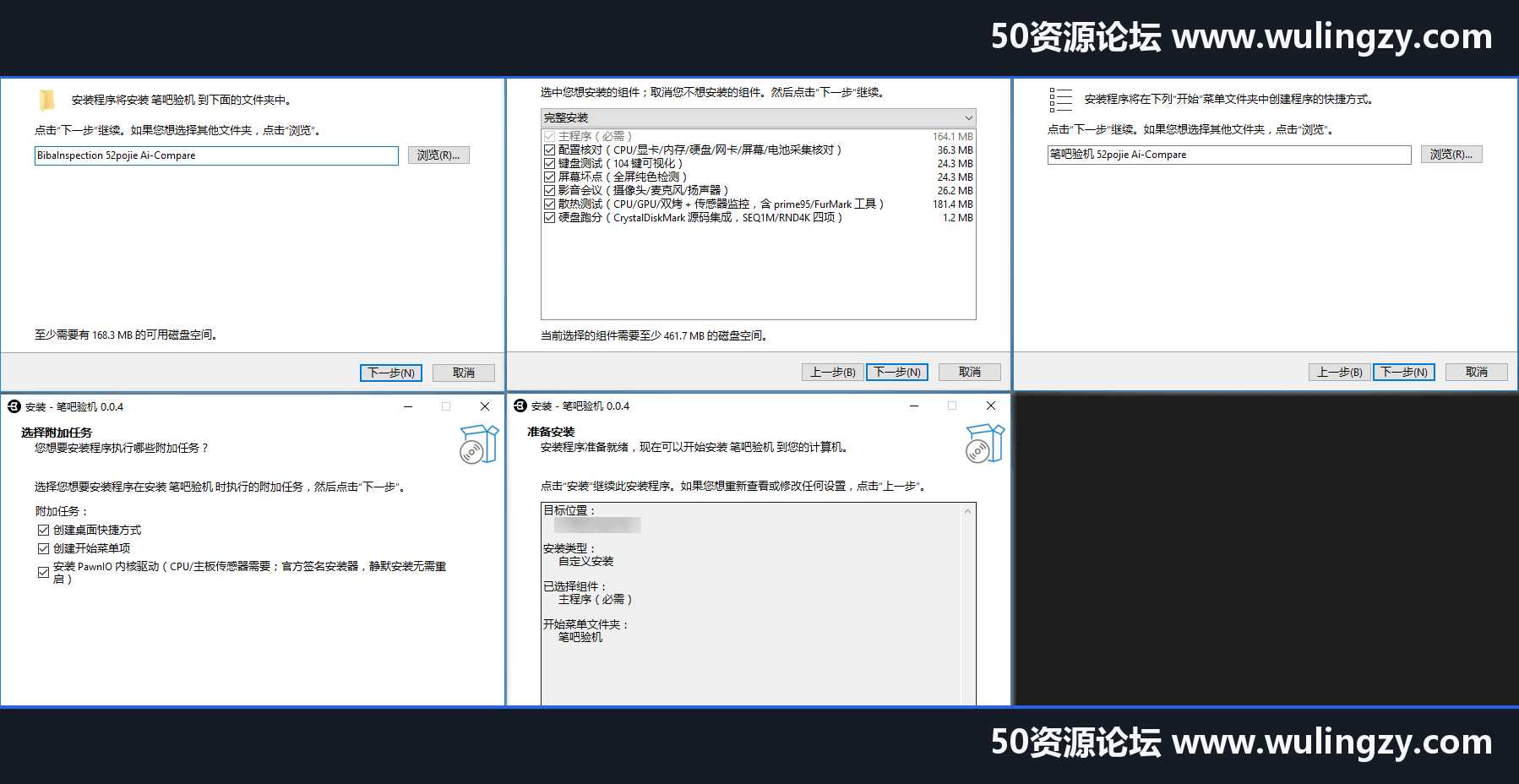Click 浏览 button in start menu dialog
Image resolution: width=1519 pixels, height=784 pixels.
click(x=1451, y=155)
